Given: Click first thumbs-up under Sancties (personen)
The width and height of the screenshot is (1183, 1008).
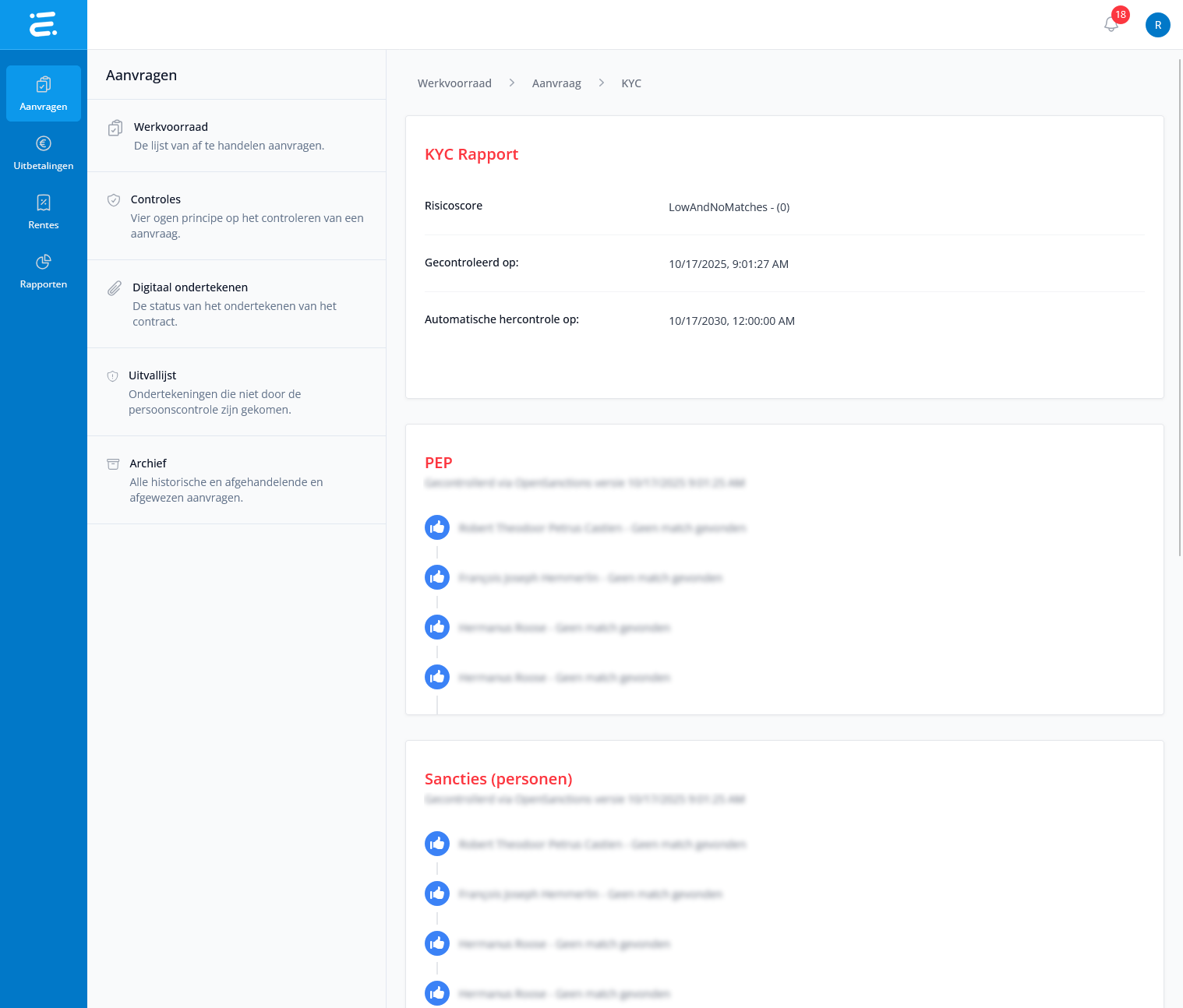Looking at the screenshot, I should [437, 844].
